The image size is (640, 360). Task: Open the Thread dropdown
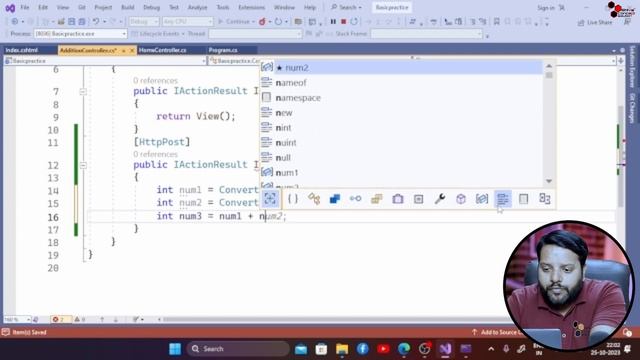[255, 33]
